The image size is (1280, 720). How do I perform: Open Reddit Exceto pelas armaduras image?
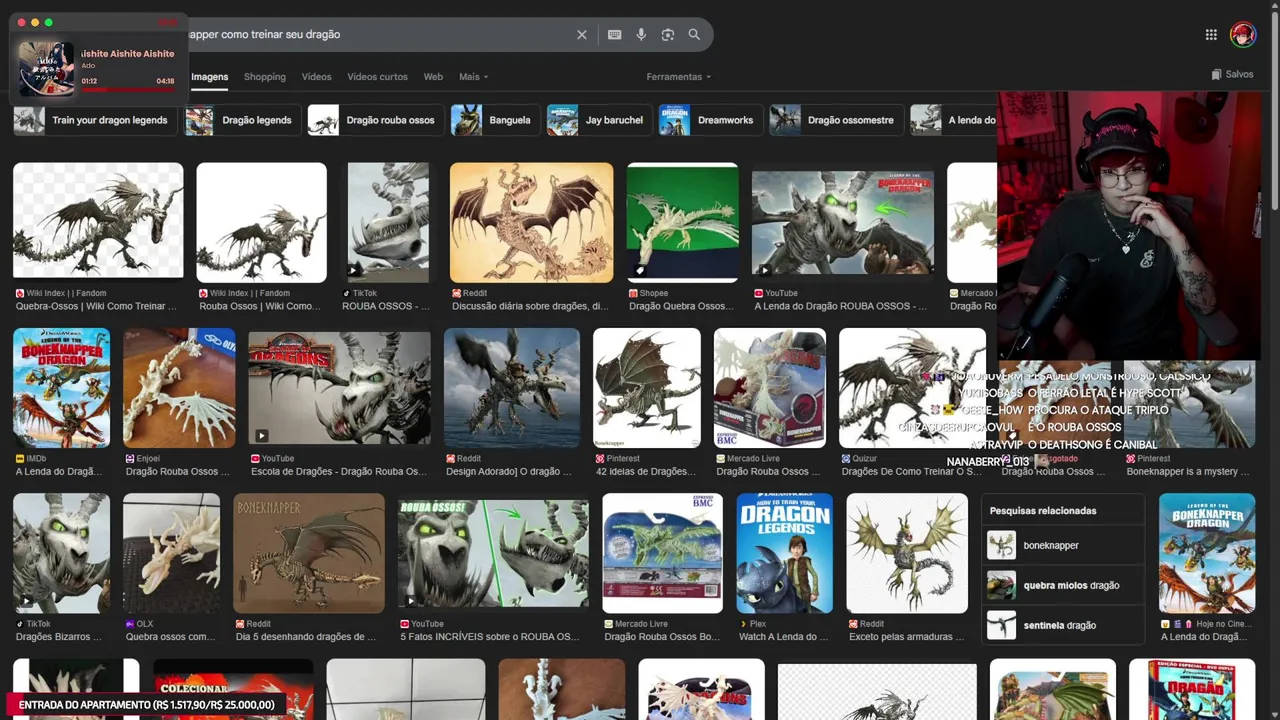coord(907,553)
